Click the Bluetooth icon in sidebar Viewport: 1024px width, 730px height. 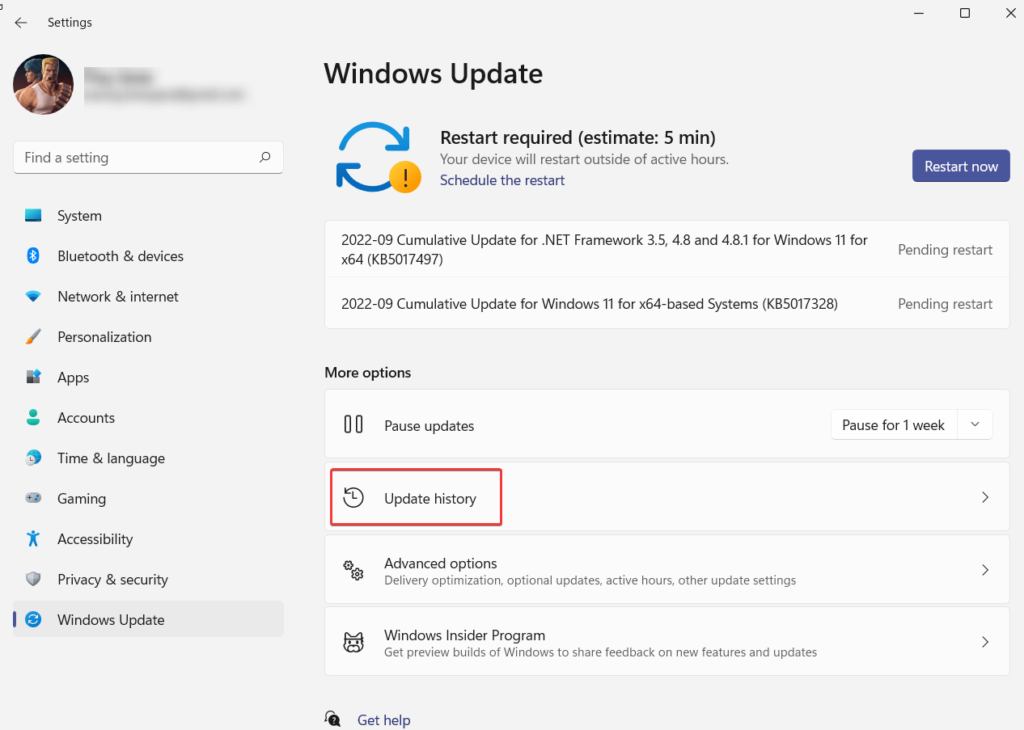click(x=33, y=256)
